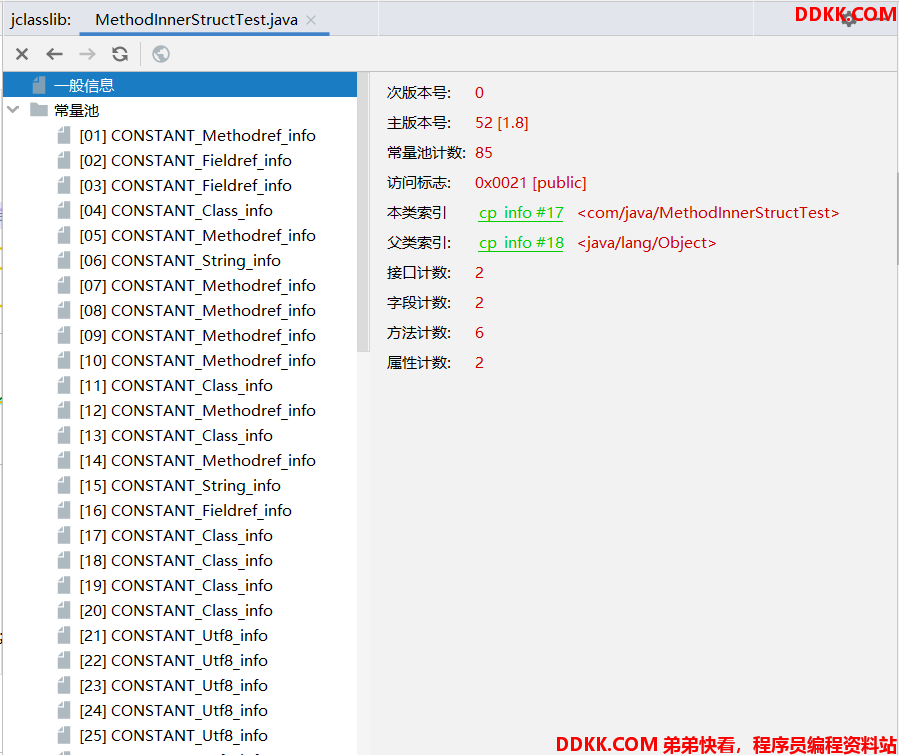The width and height of the screenshot is (899, 755).
Task: Click the <java/lang/Object> superclass text
Action: [x=647, y=243]
